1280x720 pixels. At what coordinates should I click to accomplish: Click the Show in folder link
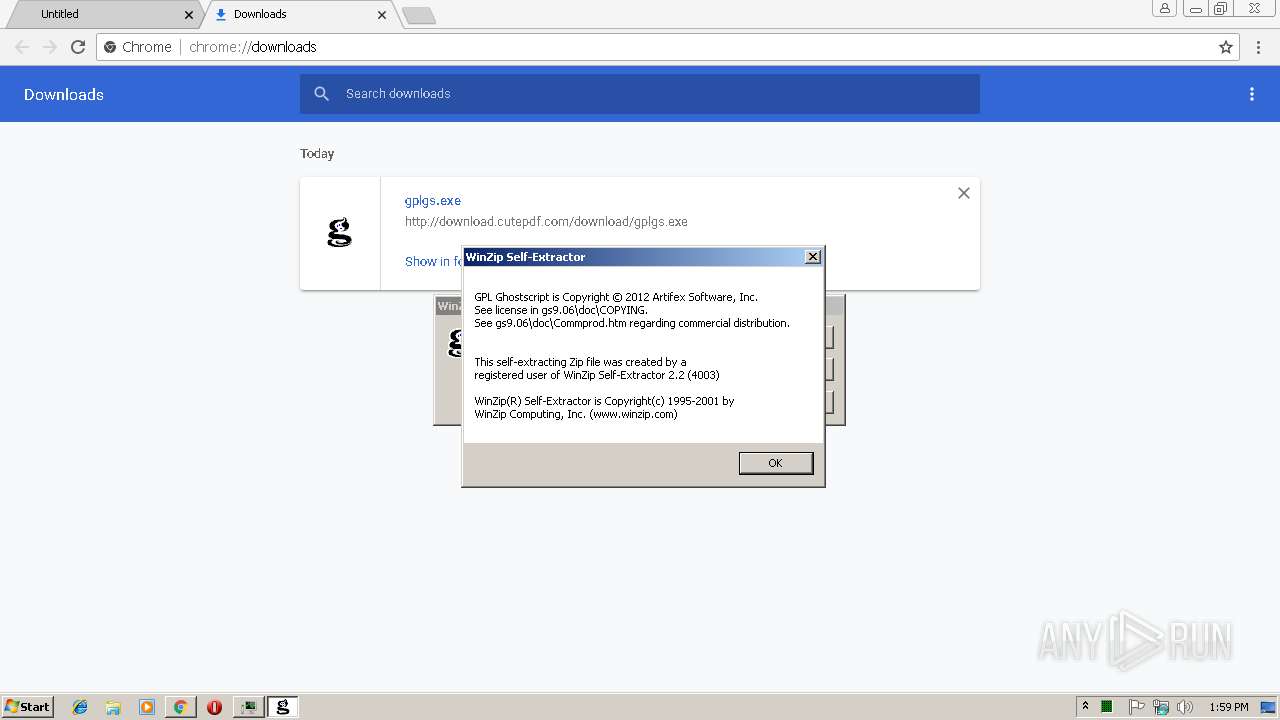pyautogui.click(x=434, y=261)
